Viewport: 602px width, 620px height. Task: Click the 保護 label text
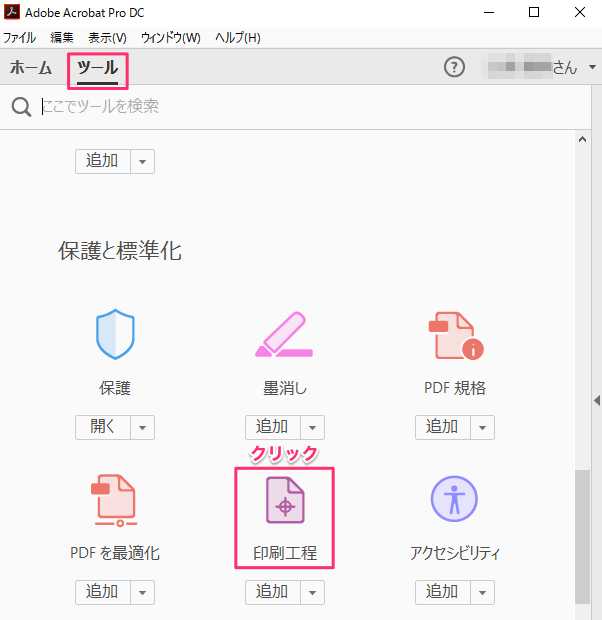(x=115, y=388)
